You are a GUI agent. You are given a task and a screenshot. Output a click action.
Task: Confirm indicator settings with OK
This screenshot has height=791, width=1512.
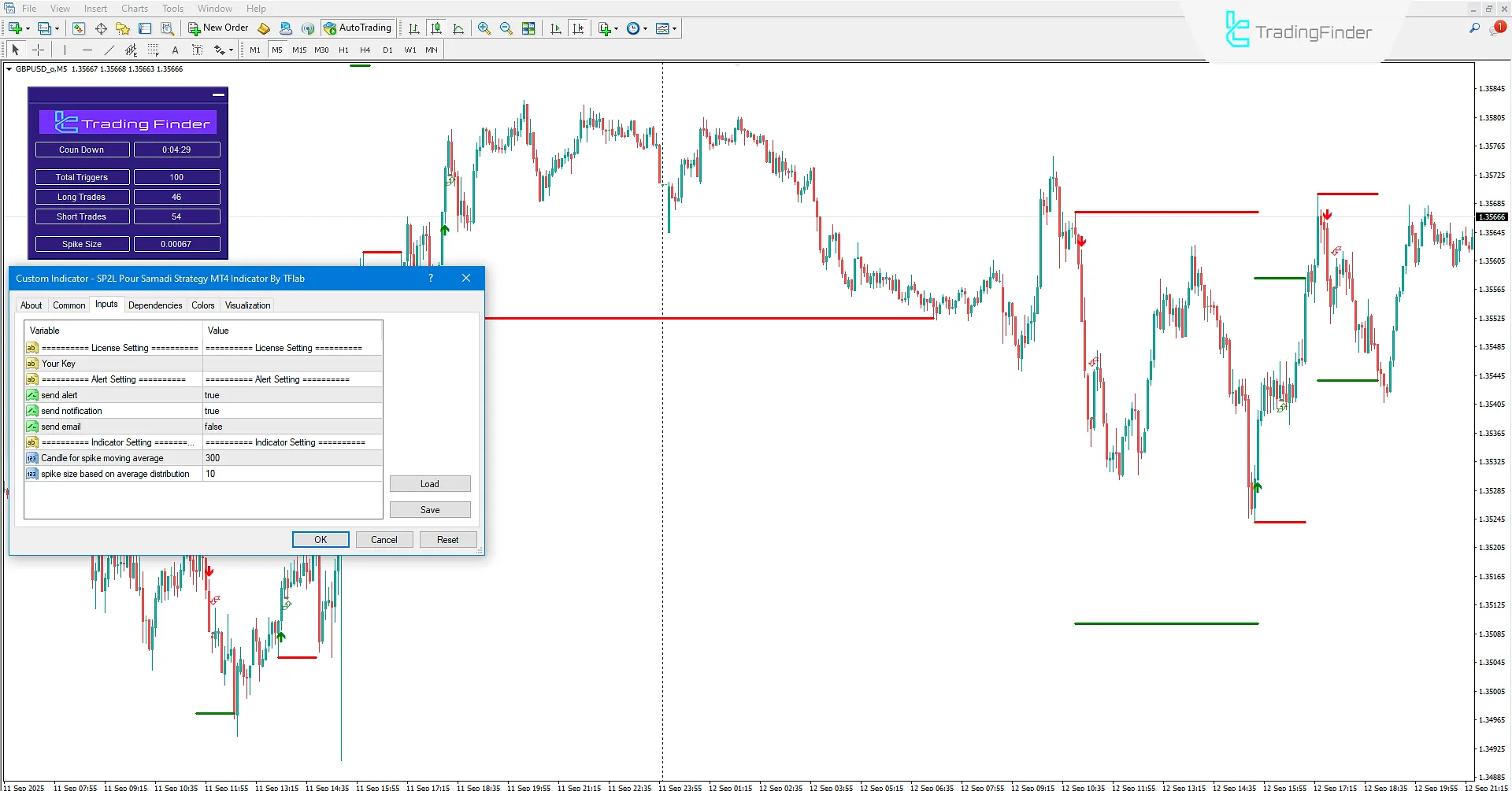[320, 539]
